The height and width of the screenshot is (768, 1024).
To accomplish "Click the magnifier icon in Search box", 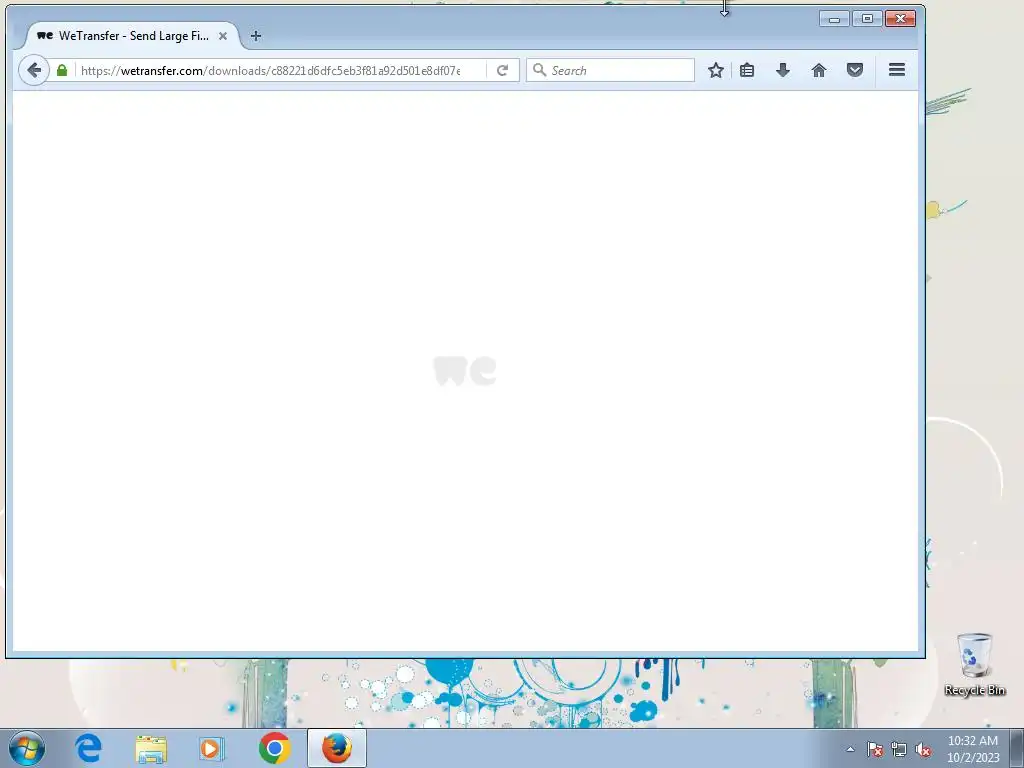I will click(539, 70).
